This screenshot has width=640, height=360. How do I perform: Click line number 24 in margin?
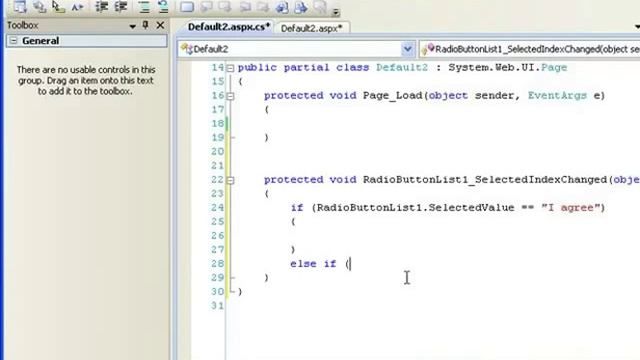pos(217,207)
